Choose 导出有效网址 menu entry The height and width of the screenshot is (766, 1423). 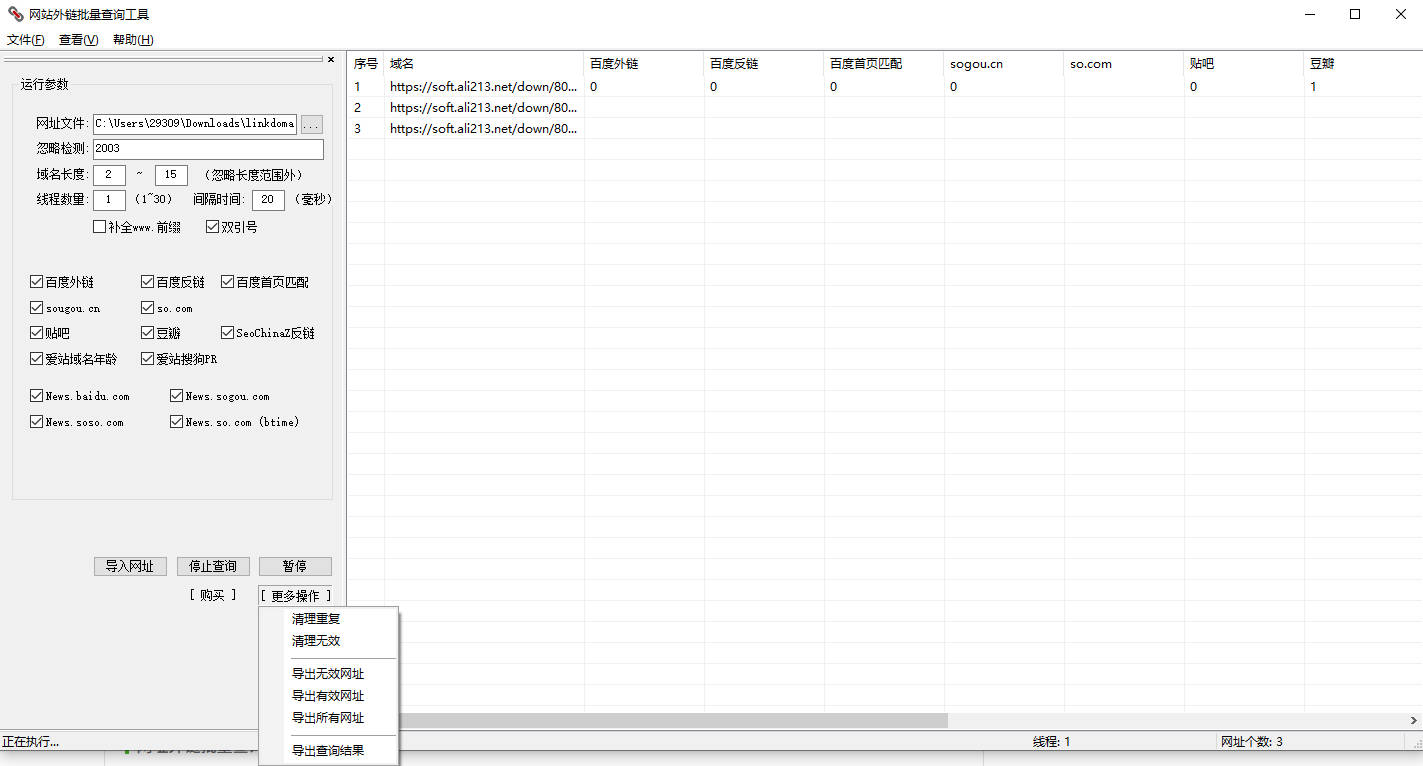click(328, 696)
